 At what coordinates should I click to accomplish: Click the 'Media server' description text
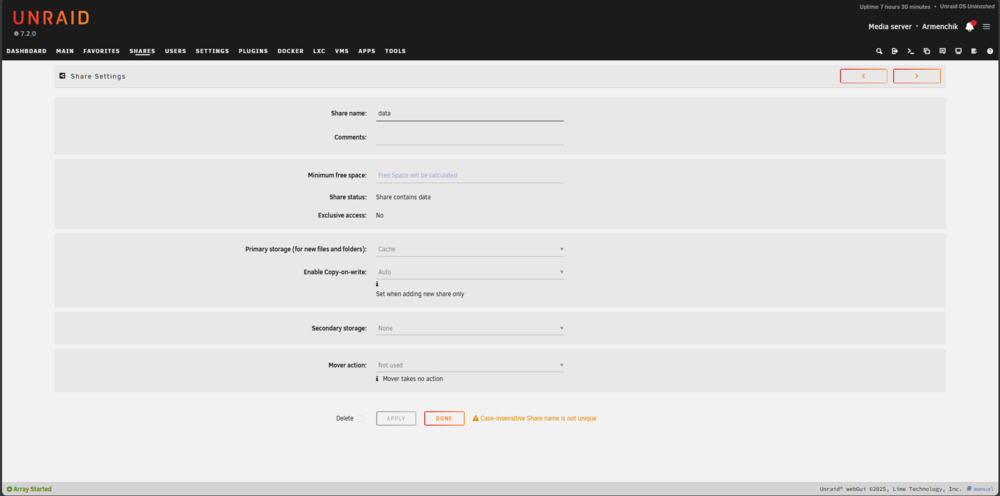(891, 27)
